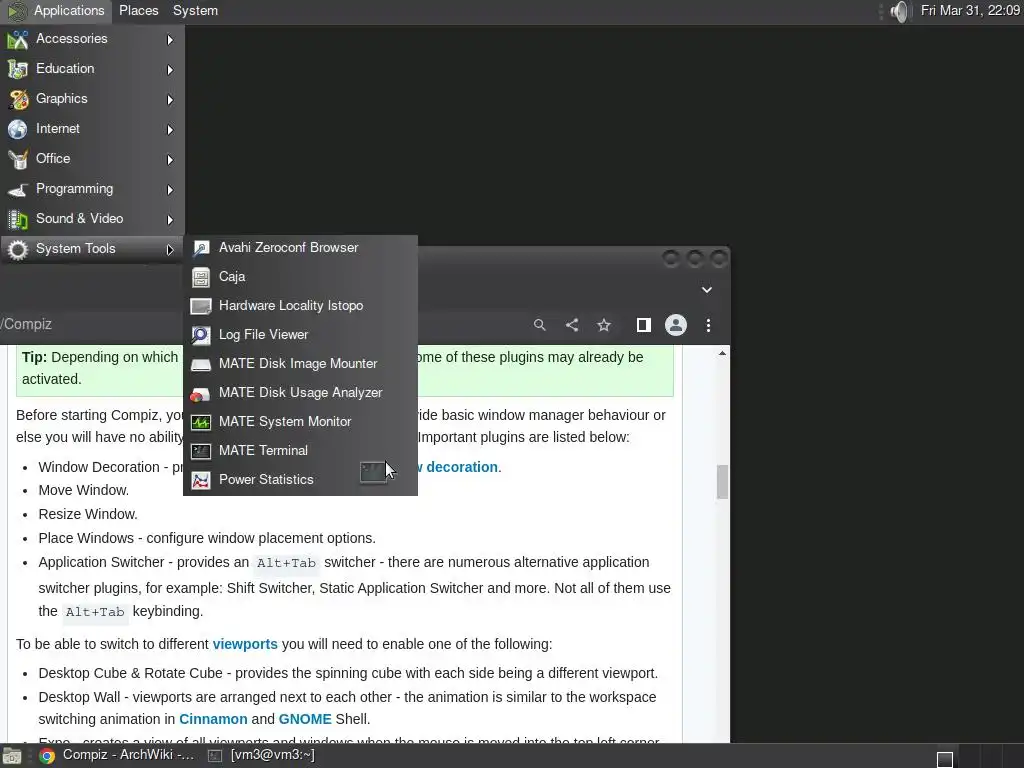This screenshot has height=768, width=1024.
Task: Expand arrow next to Programming
Action: tap(170, 190)
